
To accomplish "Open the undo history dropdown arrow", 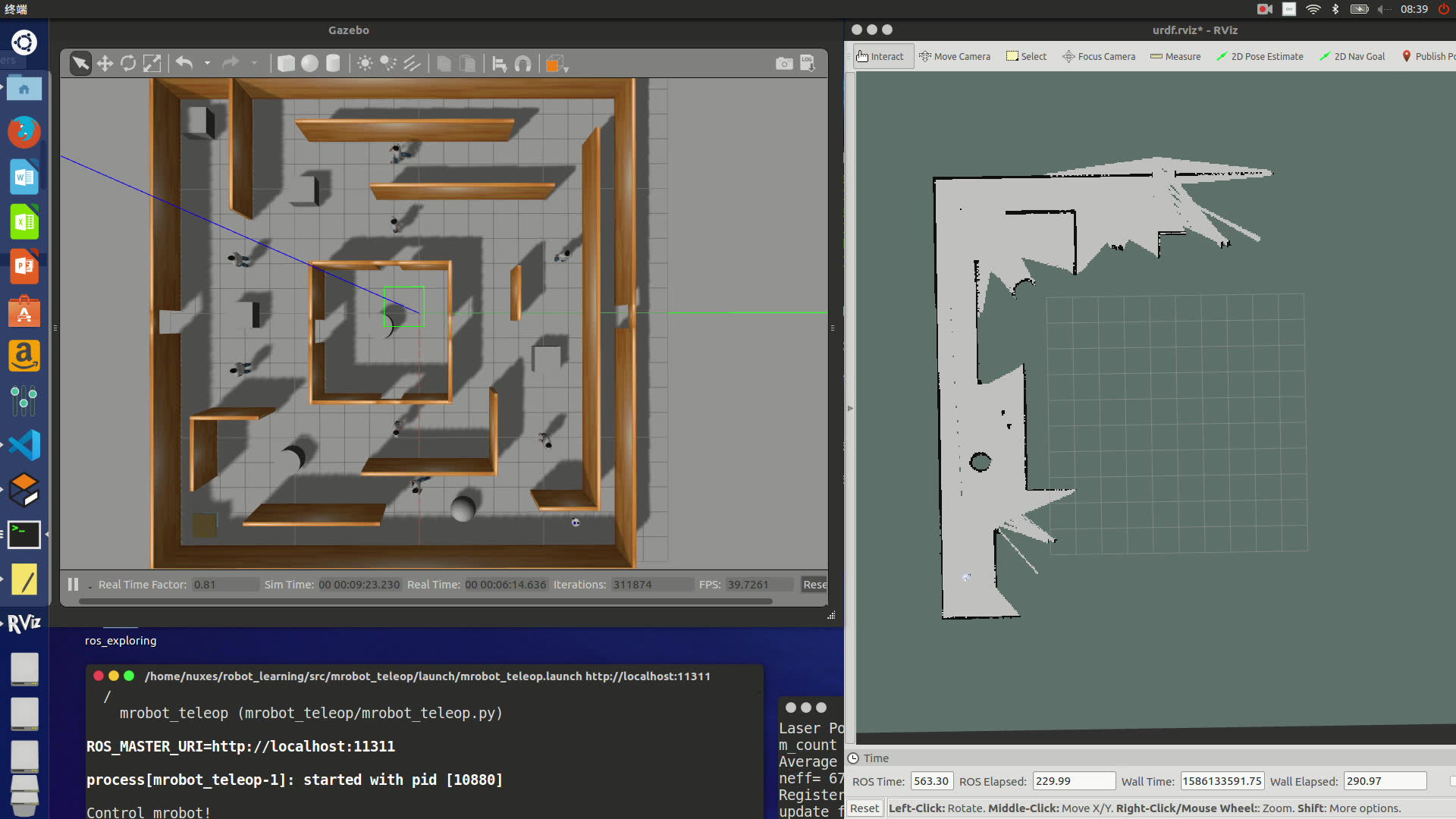I will coord(207,64).
